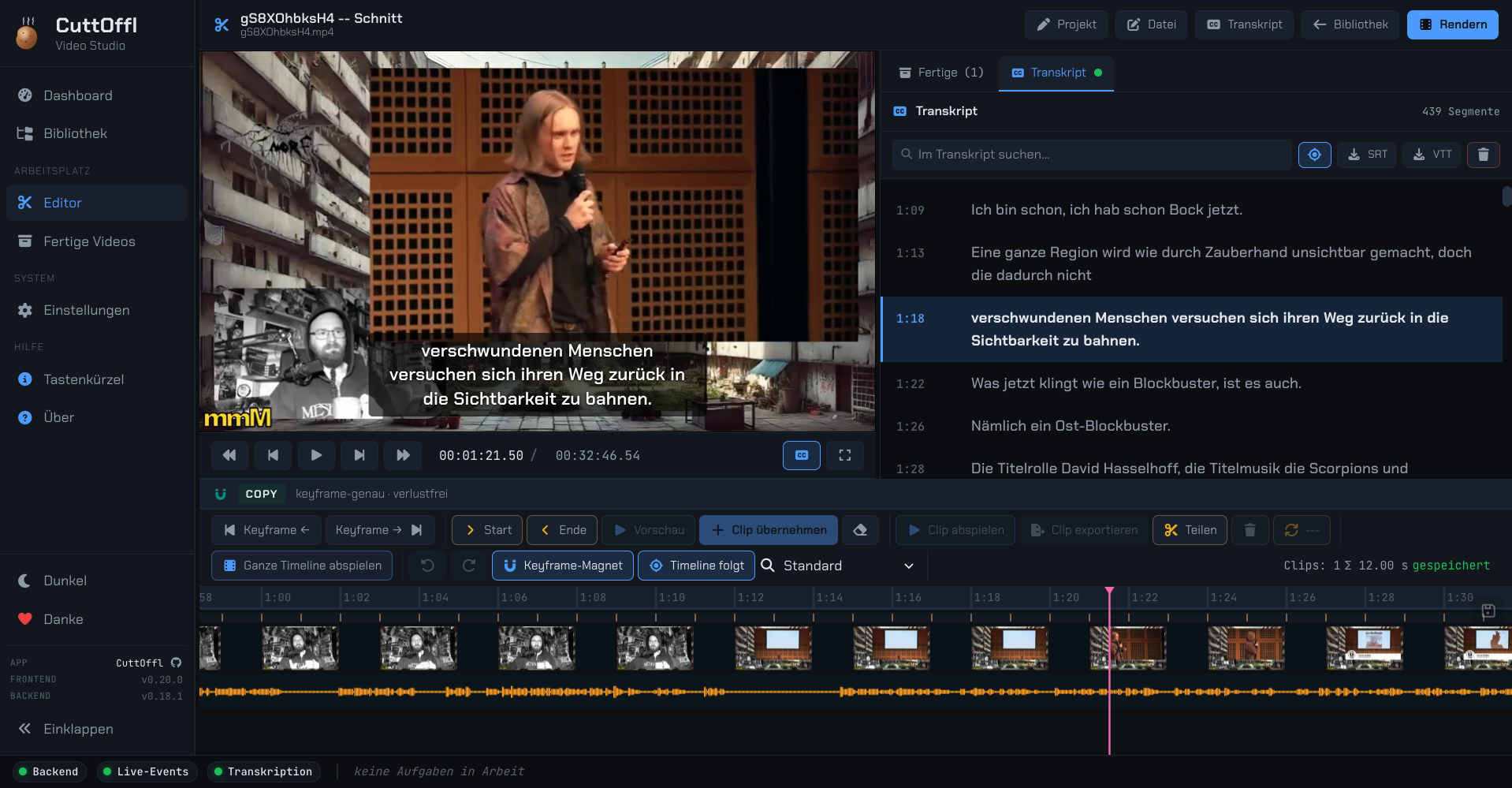Download transcript as VTT
The width and height of the screenshot is (1512, 788).
pyautogui.click(x=1432, y=155)
